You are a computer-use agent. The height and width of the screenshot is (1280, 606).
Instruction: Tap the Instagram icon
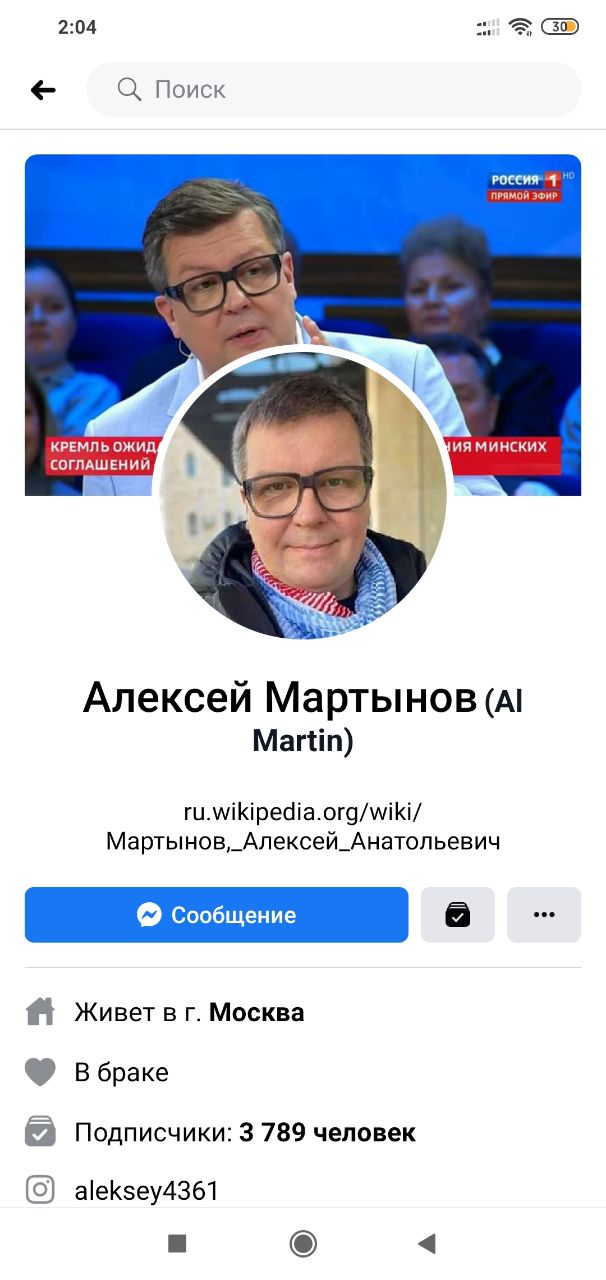tap(40, 1190)
